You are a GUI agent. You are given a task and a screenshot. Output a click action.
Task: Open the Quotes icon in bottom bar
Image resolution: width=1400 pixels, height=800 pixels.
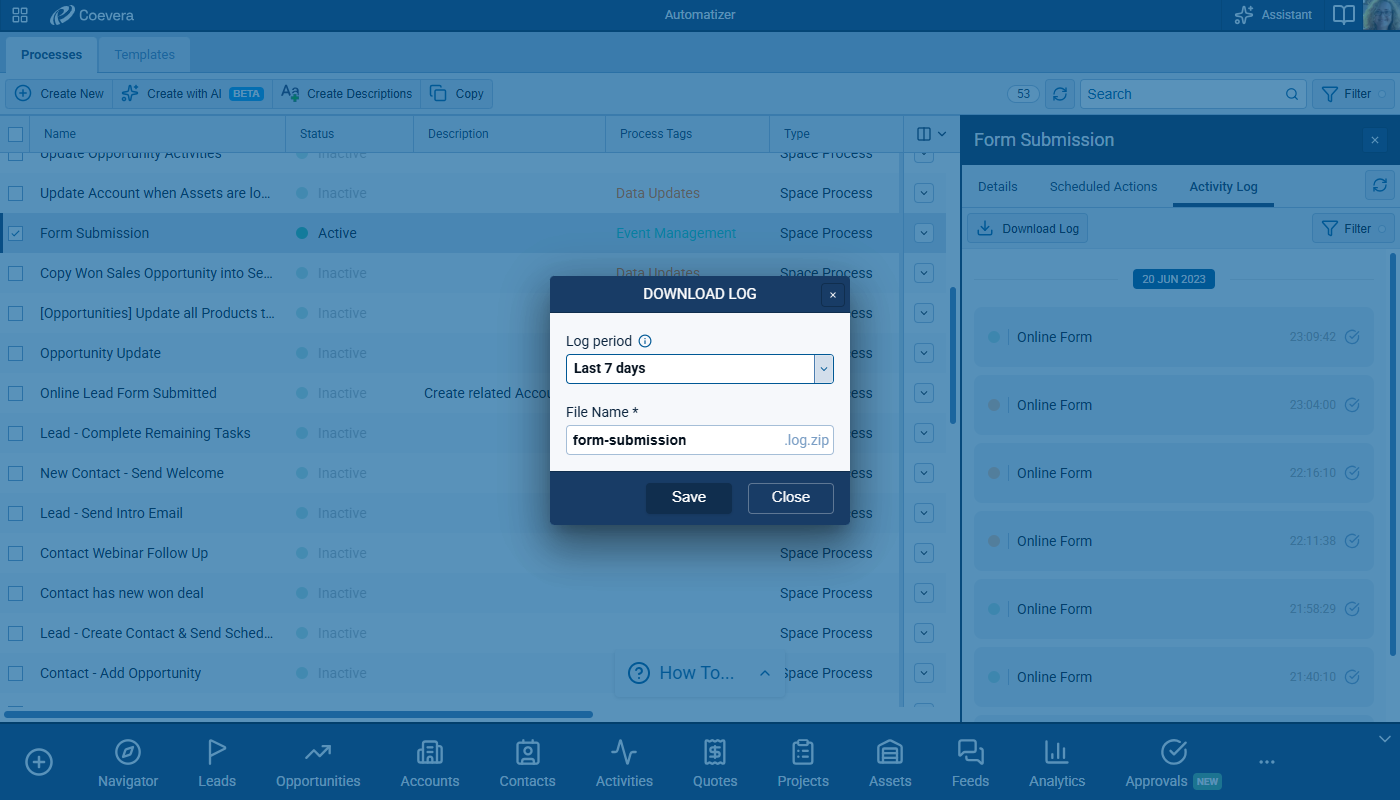click(715, 752)
